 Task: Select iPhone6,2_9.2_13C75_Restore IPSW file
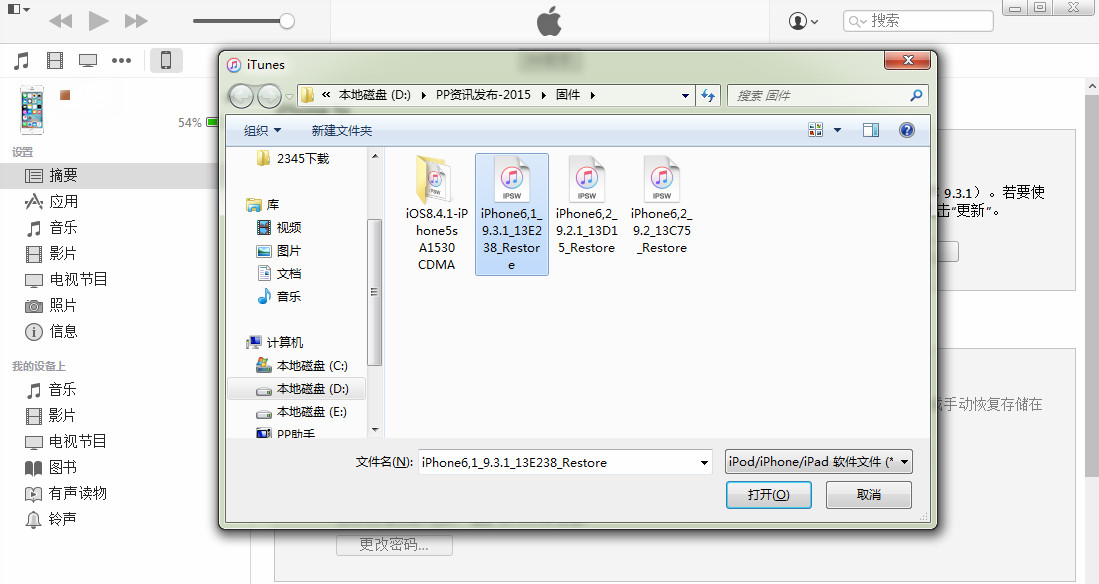[662, 206]
